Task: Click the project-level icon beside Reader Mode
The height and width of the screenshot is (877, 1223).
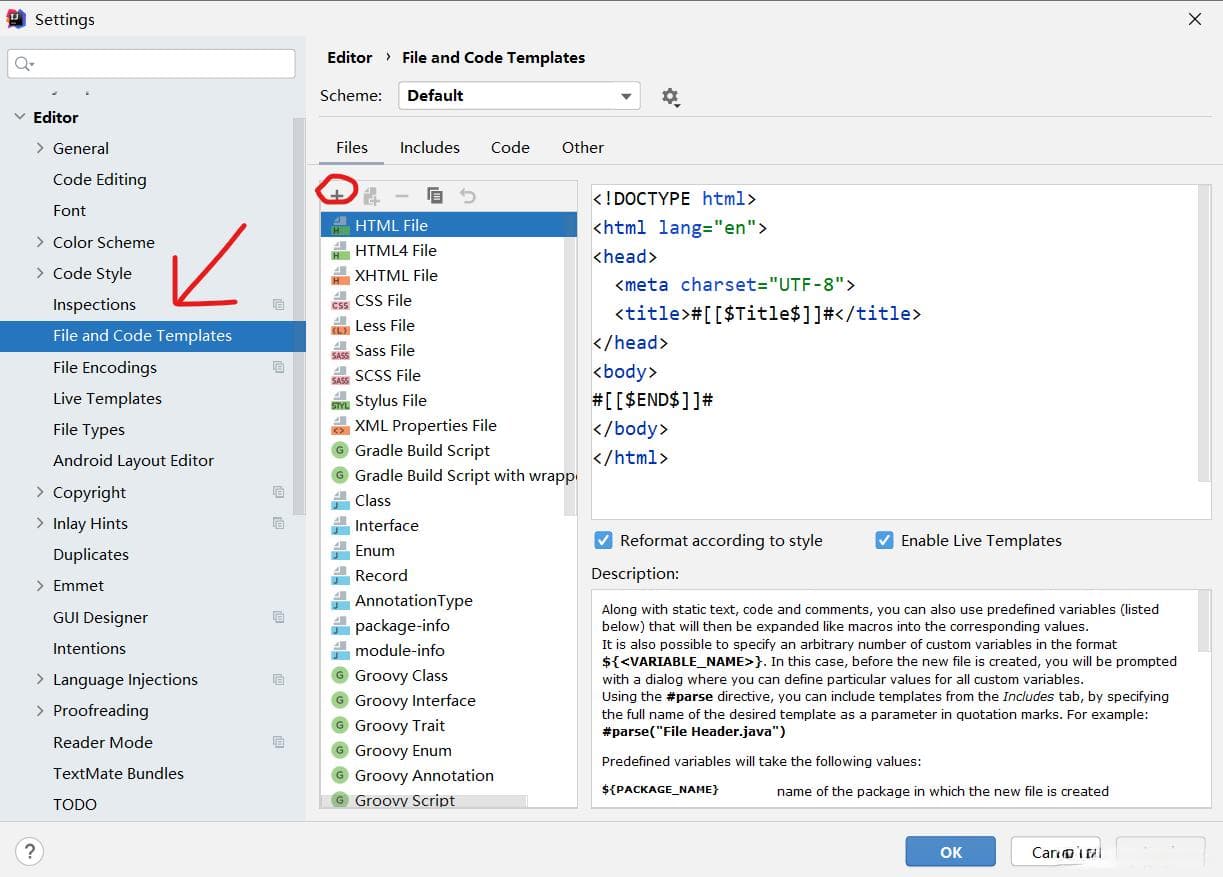Action: 279,742
